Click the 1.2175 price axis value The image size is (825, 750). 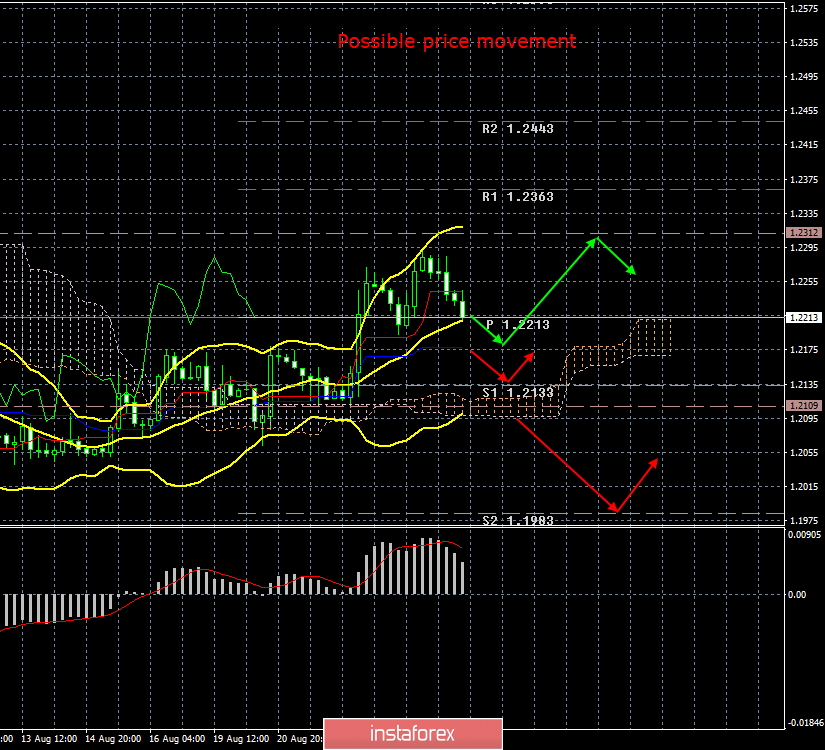(x=804, y=350)
